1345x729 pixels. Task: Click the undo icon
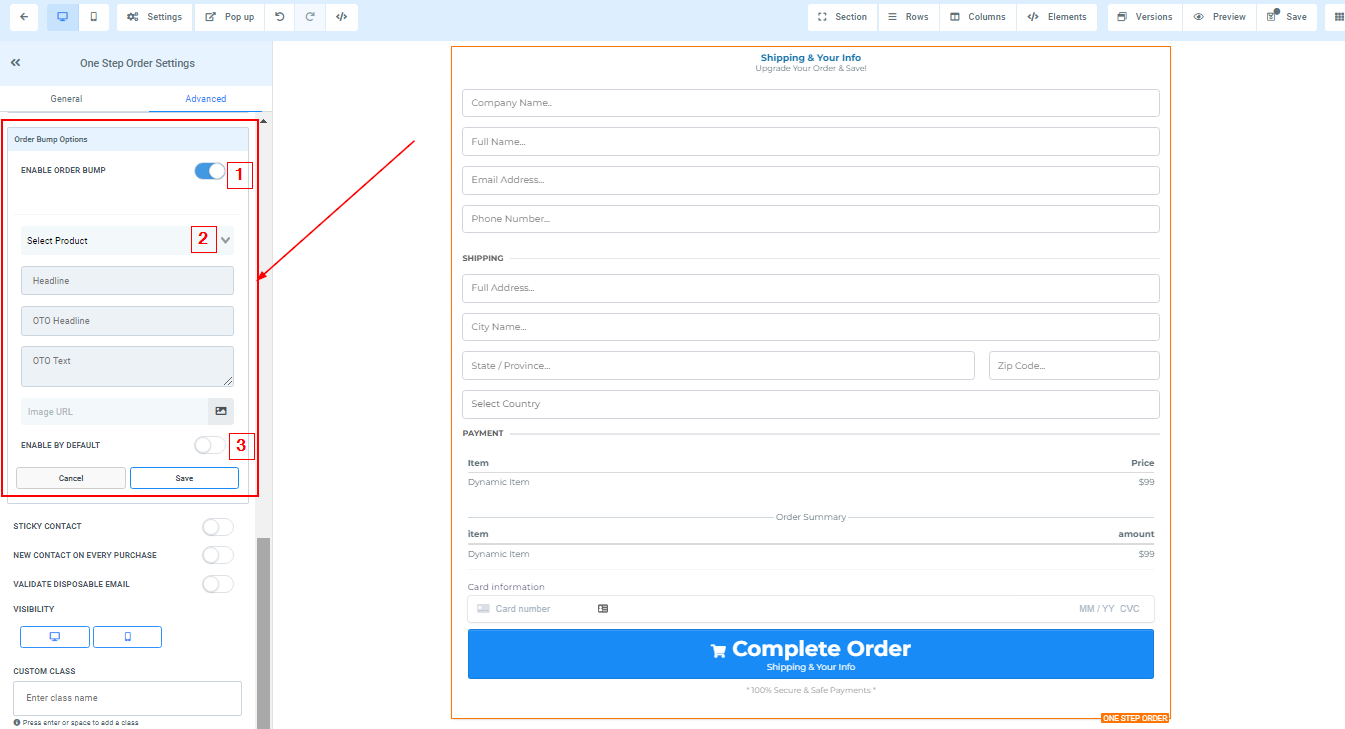[279, 17]
